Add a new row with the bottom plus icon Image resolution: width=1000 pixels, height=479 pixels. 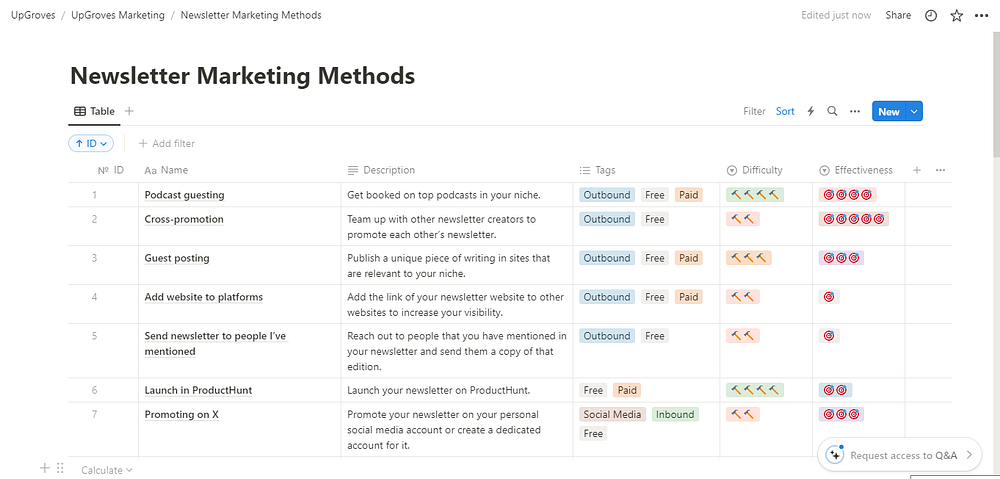(x=44, y=468)
